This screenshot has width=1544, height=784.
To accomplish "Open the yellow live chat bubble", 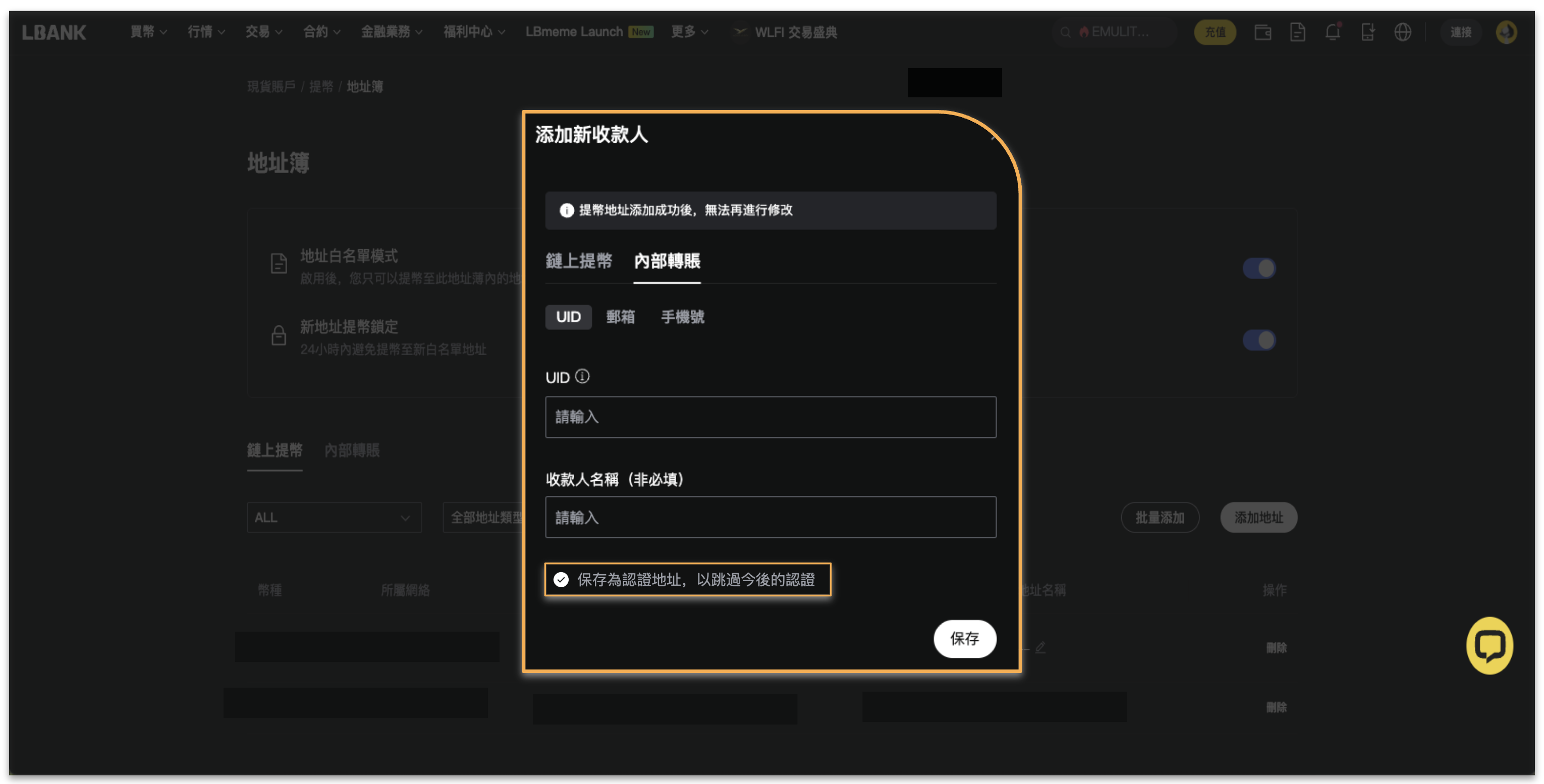I will click(1489, 646).
